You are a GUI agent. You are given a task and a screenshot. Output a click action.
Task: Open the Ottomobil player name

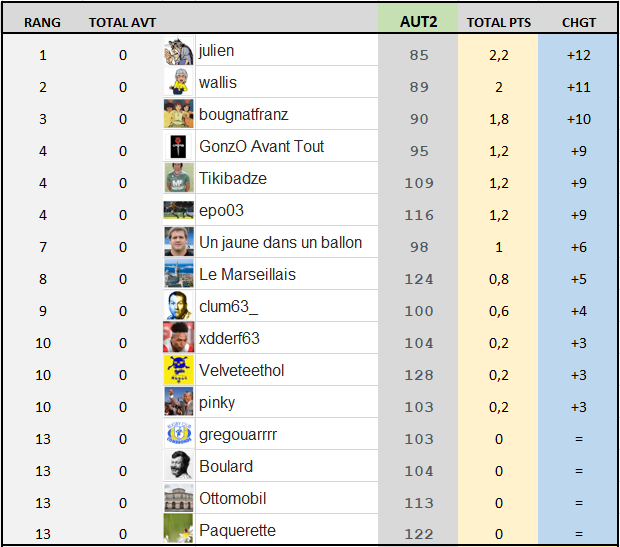point(232,498)
